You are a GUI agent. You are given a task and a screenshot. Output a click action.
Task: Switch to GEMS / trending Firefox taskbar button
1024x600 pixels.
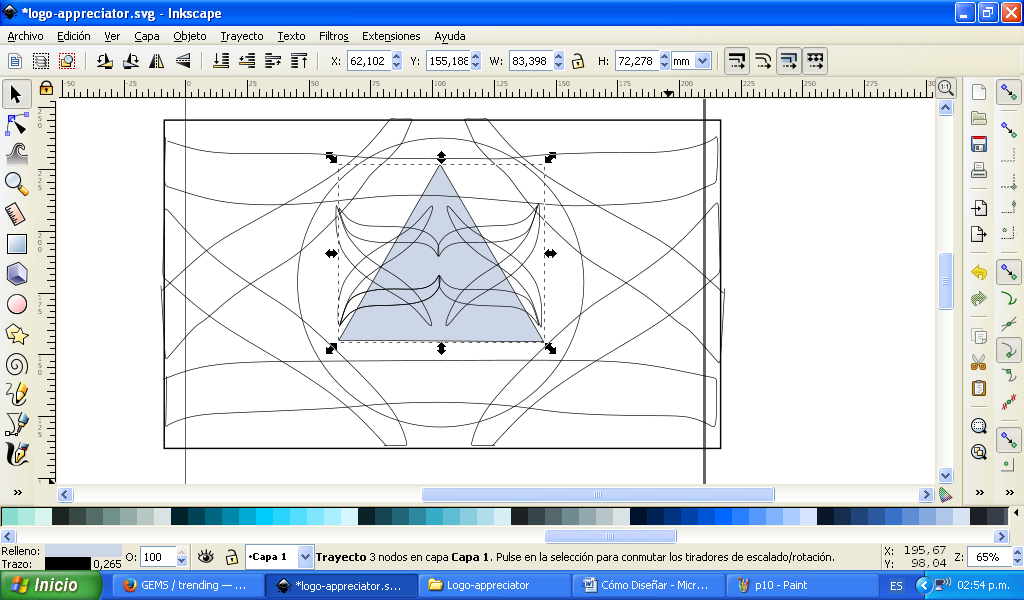click(x=188, y=585)
